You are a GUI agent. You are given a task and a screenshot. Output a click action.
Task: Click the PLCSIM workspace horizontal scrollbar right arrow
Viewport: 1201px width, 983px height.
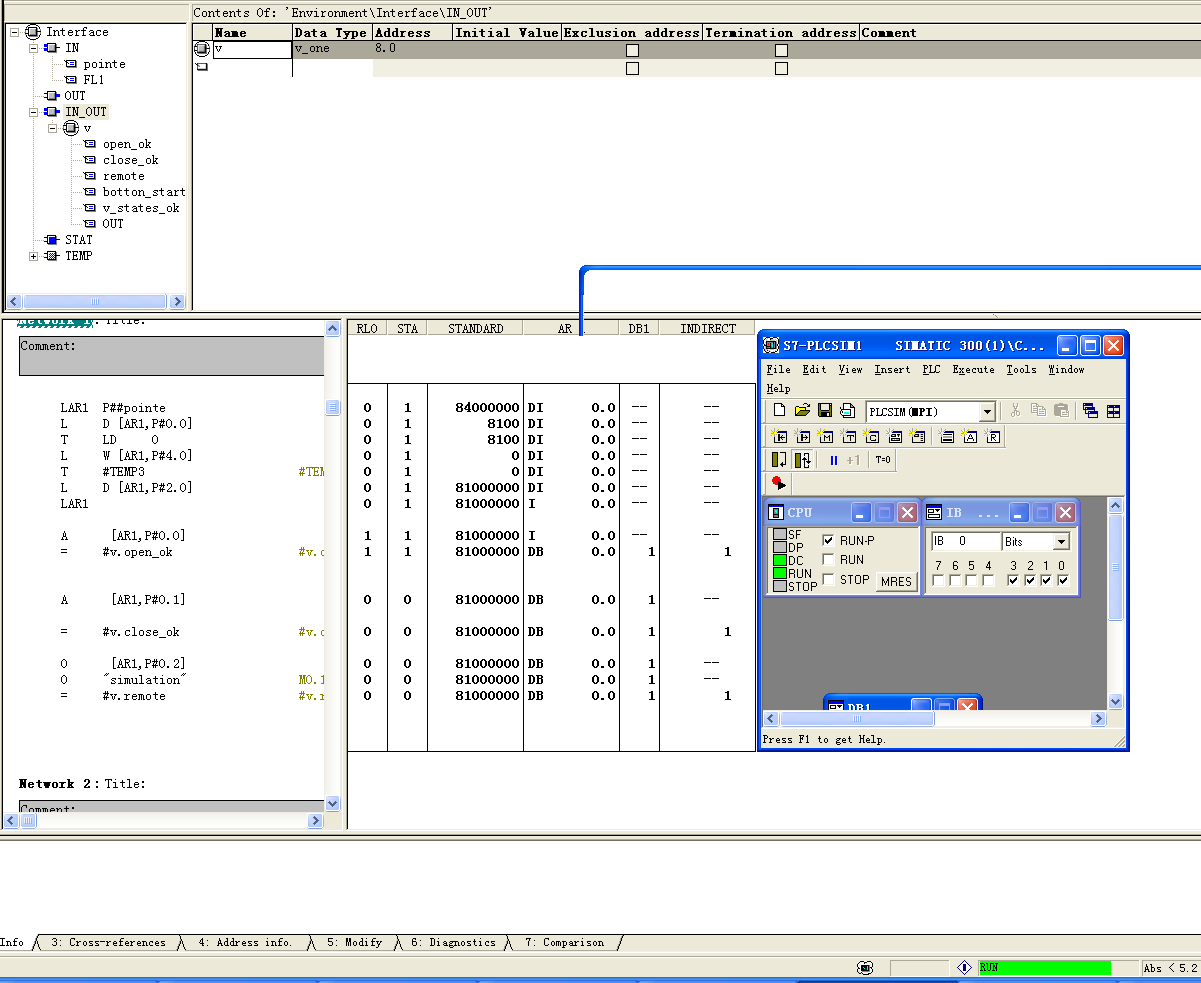click(x=1098, y=719)
